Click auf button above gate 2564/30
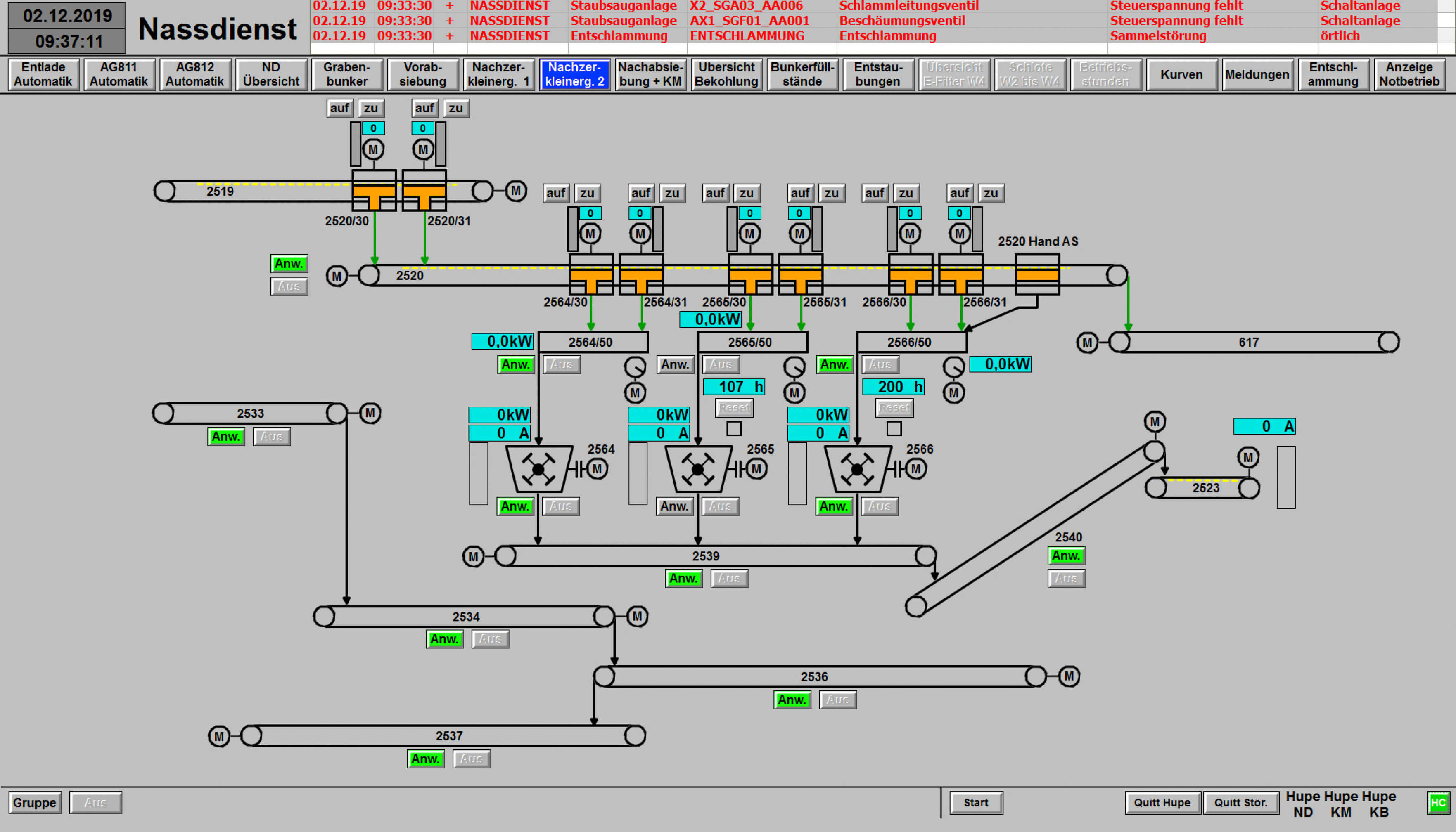This screenshot has width=1456, height=832. (556, 193)
